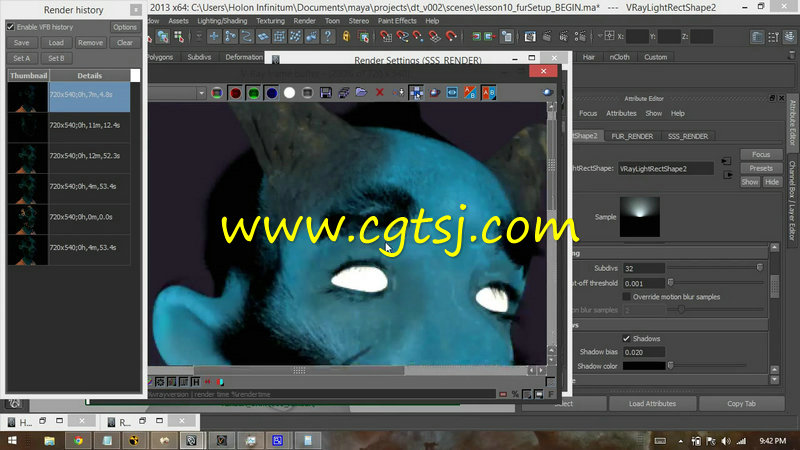Click the light Sample preview swatch
800x450 pixels.
point(640,217)
